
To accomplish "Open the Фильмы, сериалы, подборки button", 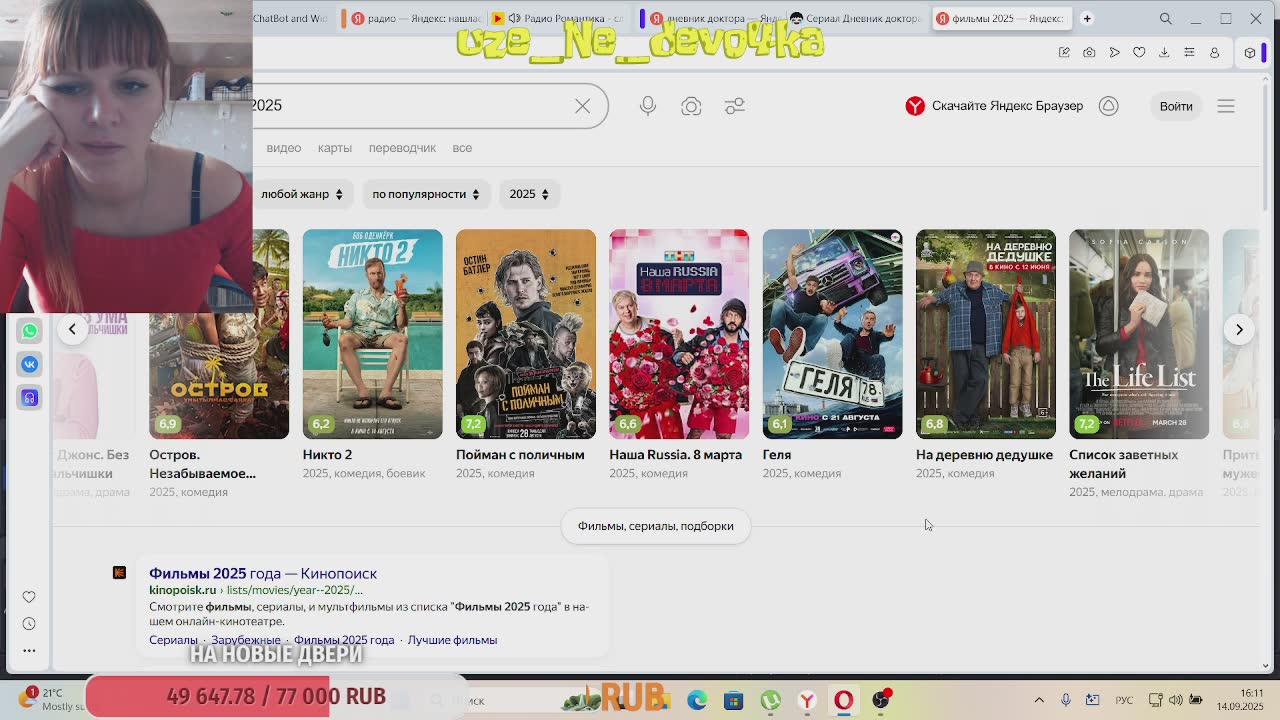I will (656, 526).
